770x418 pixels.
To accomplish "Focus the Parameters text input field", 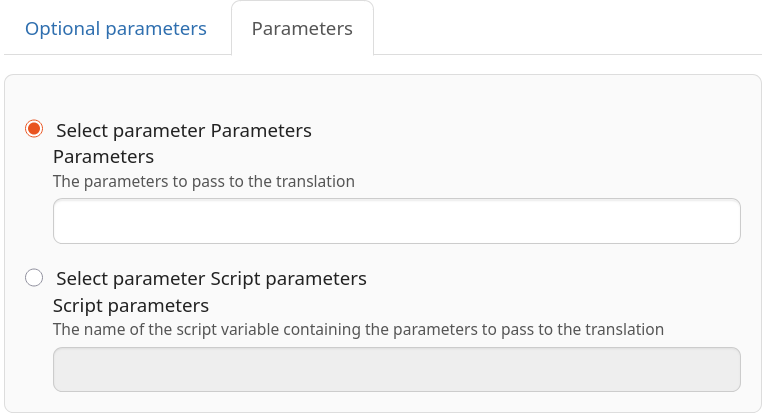I will point(396,221).
